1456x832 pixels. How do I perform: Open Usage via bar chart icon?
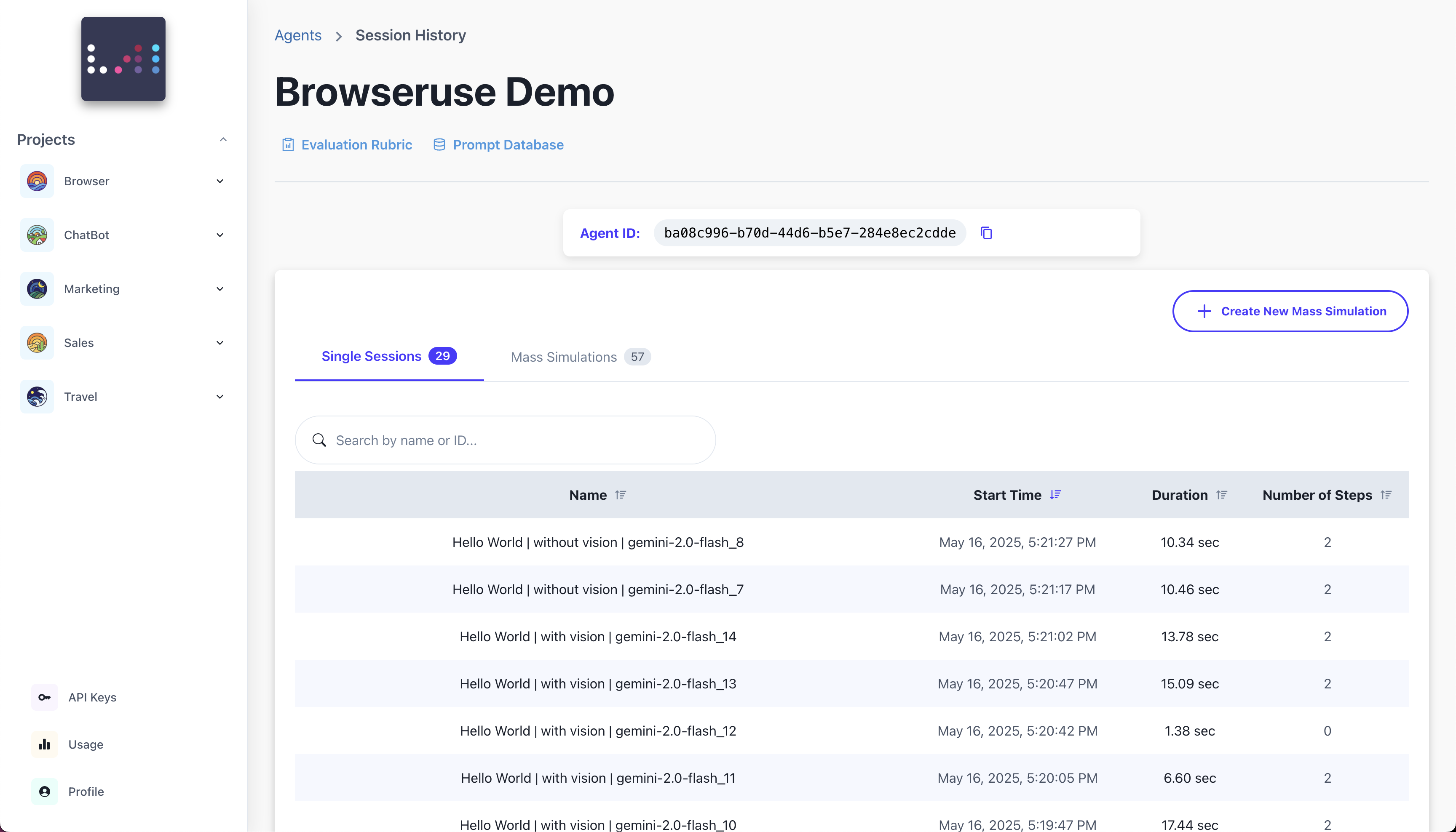(45, 744)
